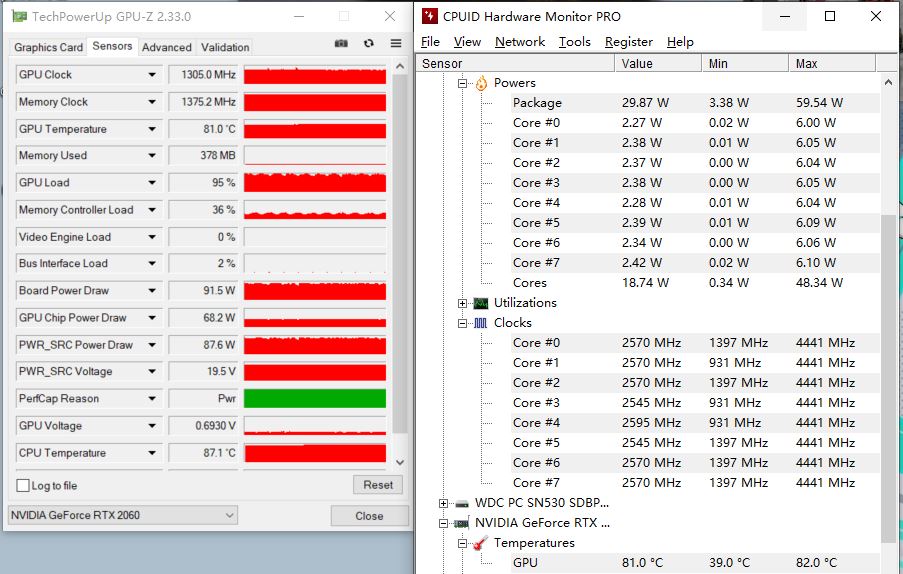Click the Close button in GPU-Z
The width and height of the screenshot is (903, 574).
(x=369, y=516)
